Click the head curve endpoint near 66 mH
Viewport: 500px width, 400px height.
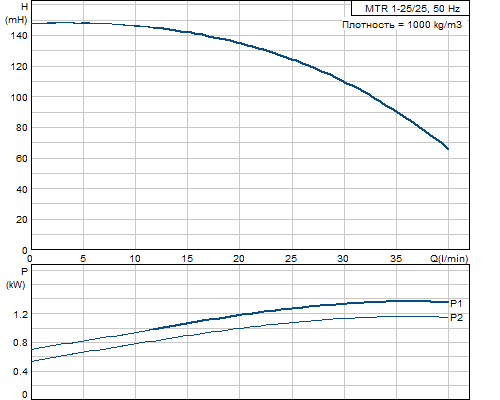(448, 149)
